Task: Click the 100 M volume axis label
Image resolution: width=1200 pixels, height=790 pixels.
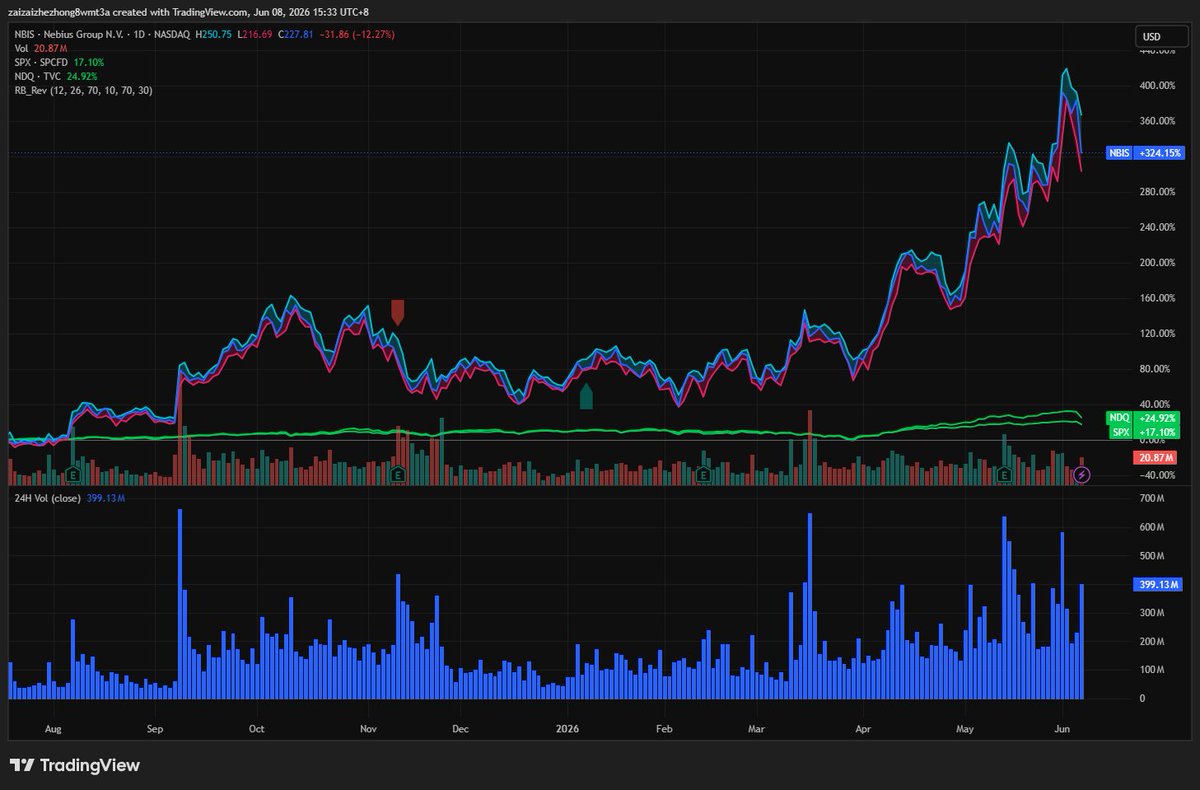Action: click(1152, 669)
